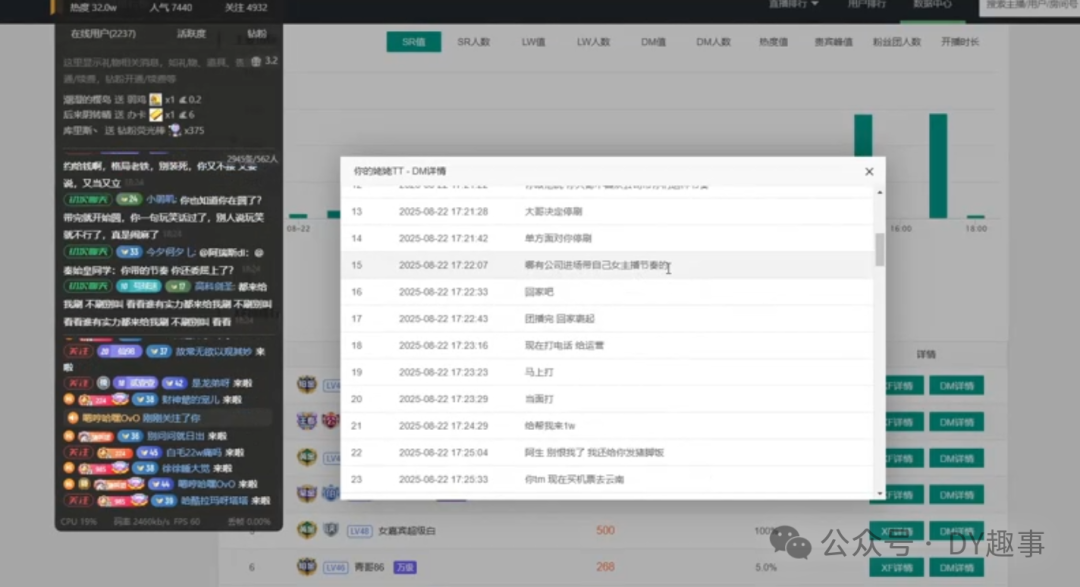Image resolution: width=1080 pixels, height=587 pixels.
Task: Select the 回家吧 message in row 16
Action: 539,292
